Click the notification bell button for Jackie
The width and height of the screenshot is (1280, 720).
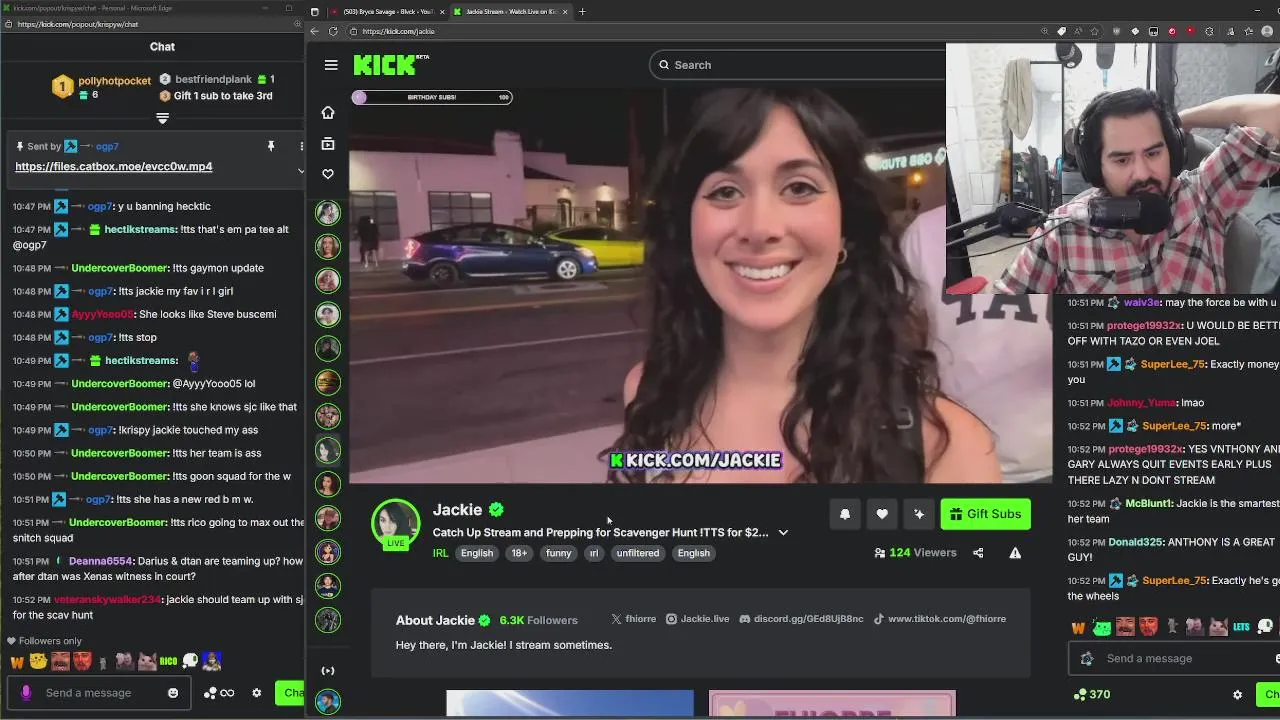845,514
